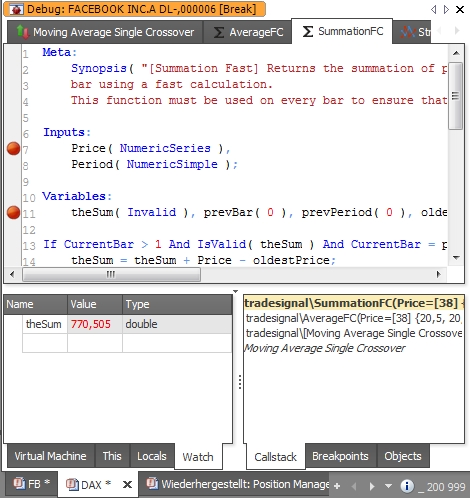Toggle the breakpoint marker on line 7
The width and height of the screenshot is (470, 498).
(x=13, y=148)
